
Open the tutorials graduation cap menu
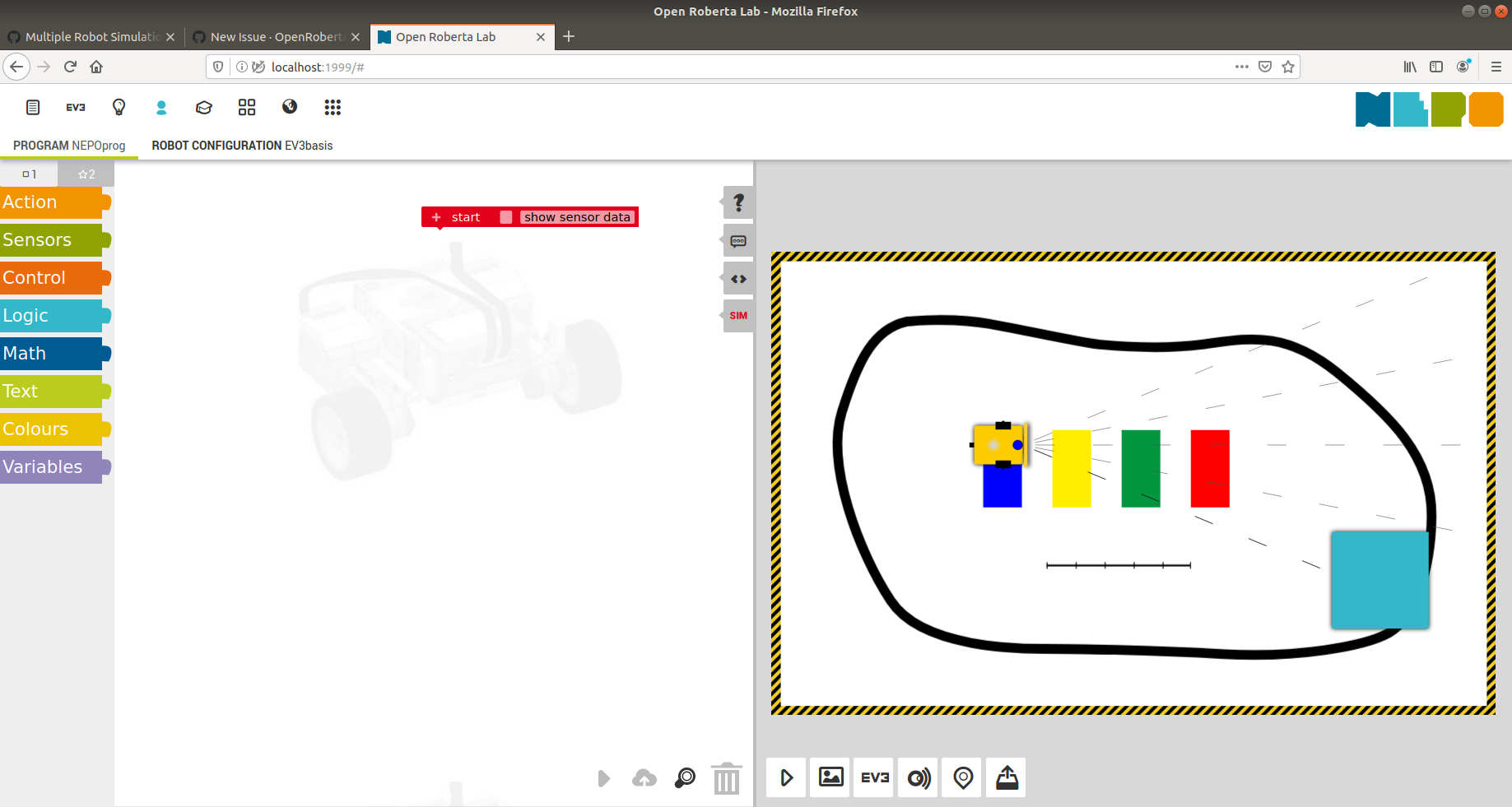[203, 107]
